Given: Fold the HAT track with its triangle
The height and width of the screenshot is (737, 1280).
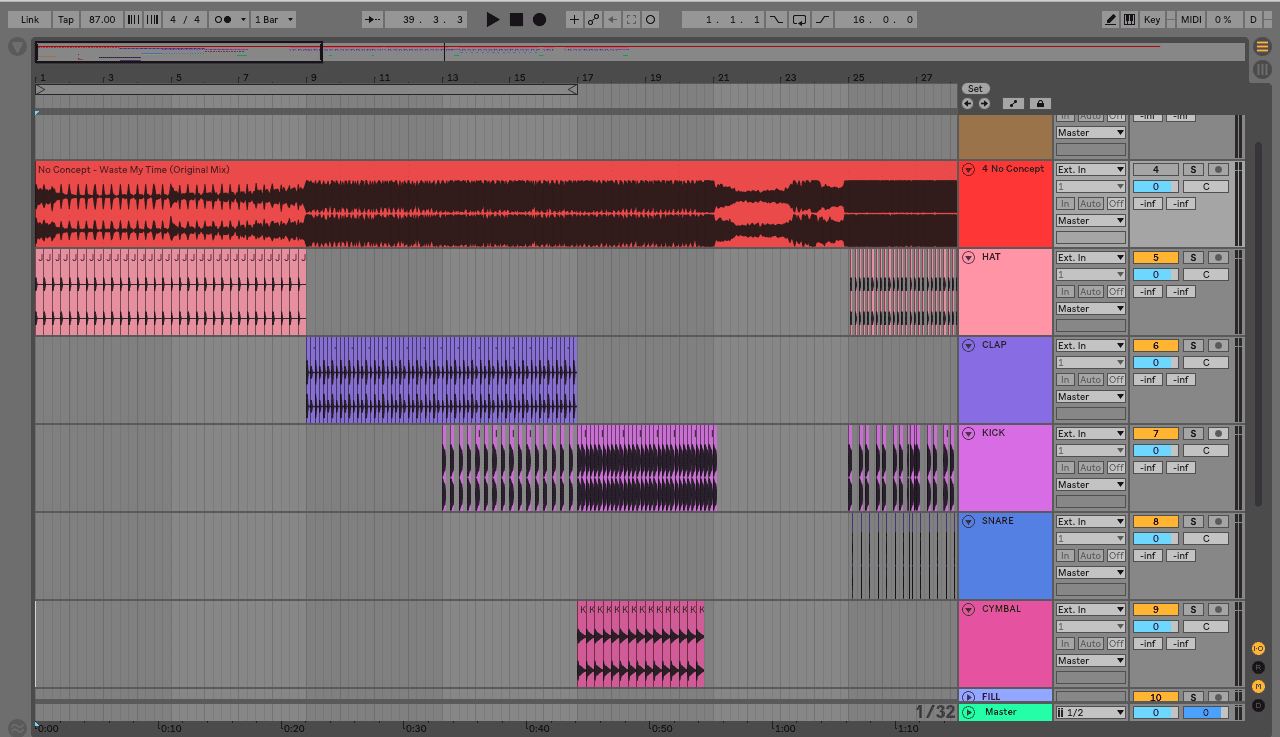Looking at the screenshot, I should [x=968, y=257].
